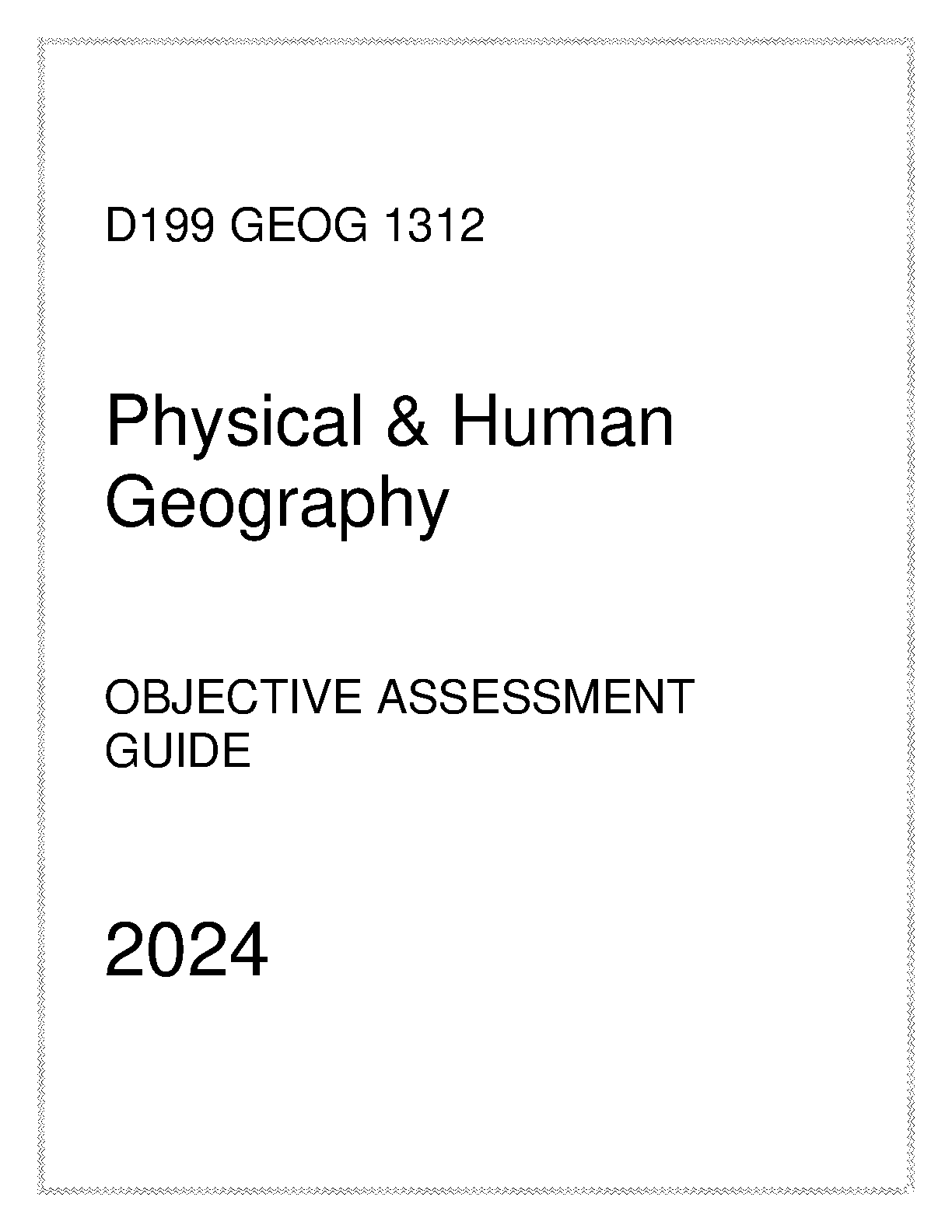This screenshot has height=1232, width=952.
Task: Click the right edge of the decorative border
Action: (910, 616)
